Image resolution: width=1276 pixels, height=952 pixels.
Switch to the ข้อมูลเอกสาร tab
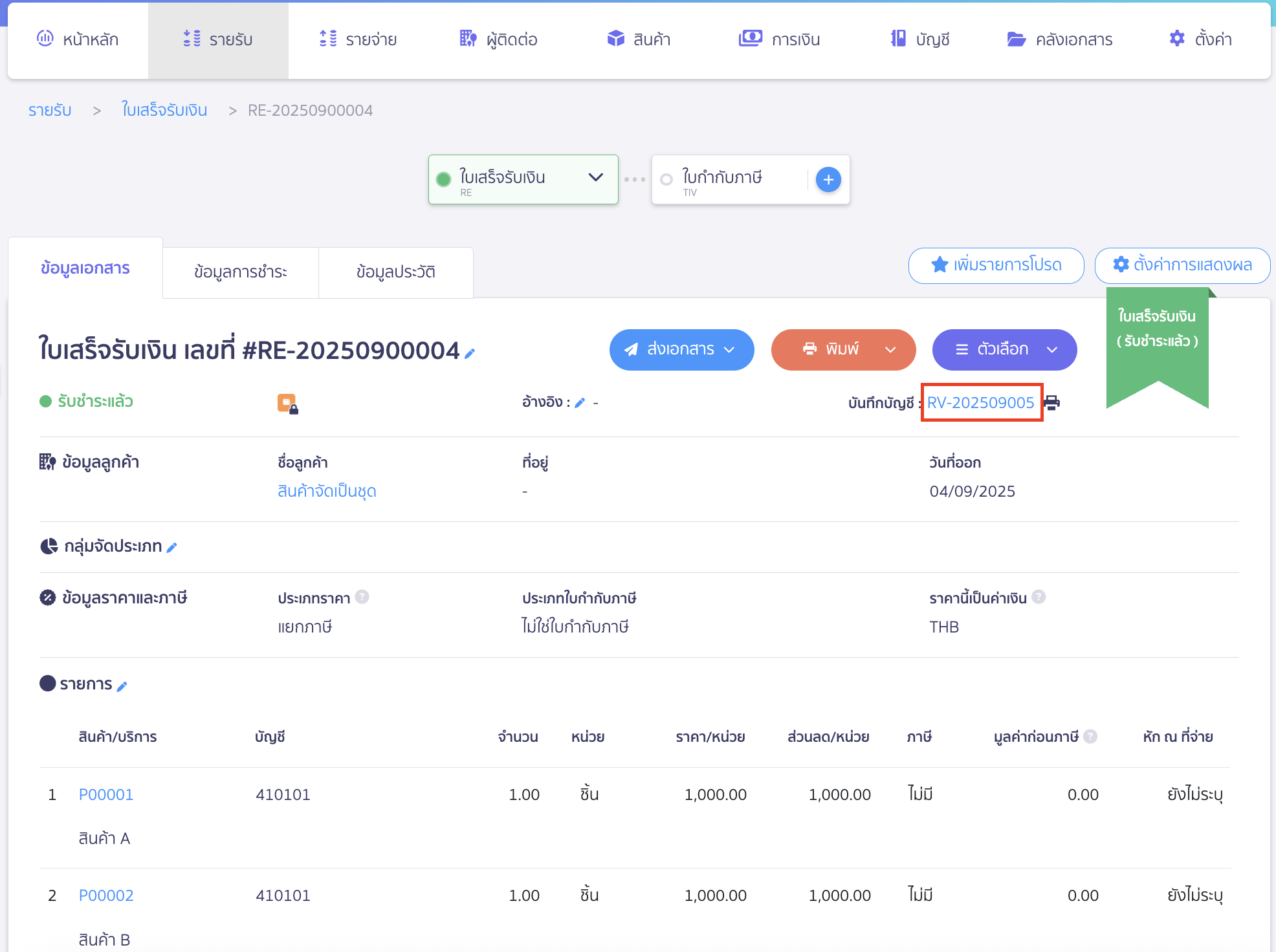(x=85, y=268)
